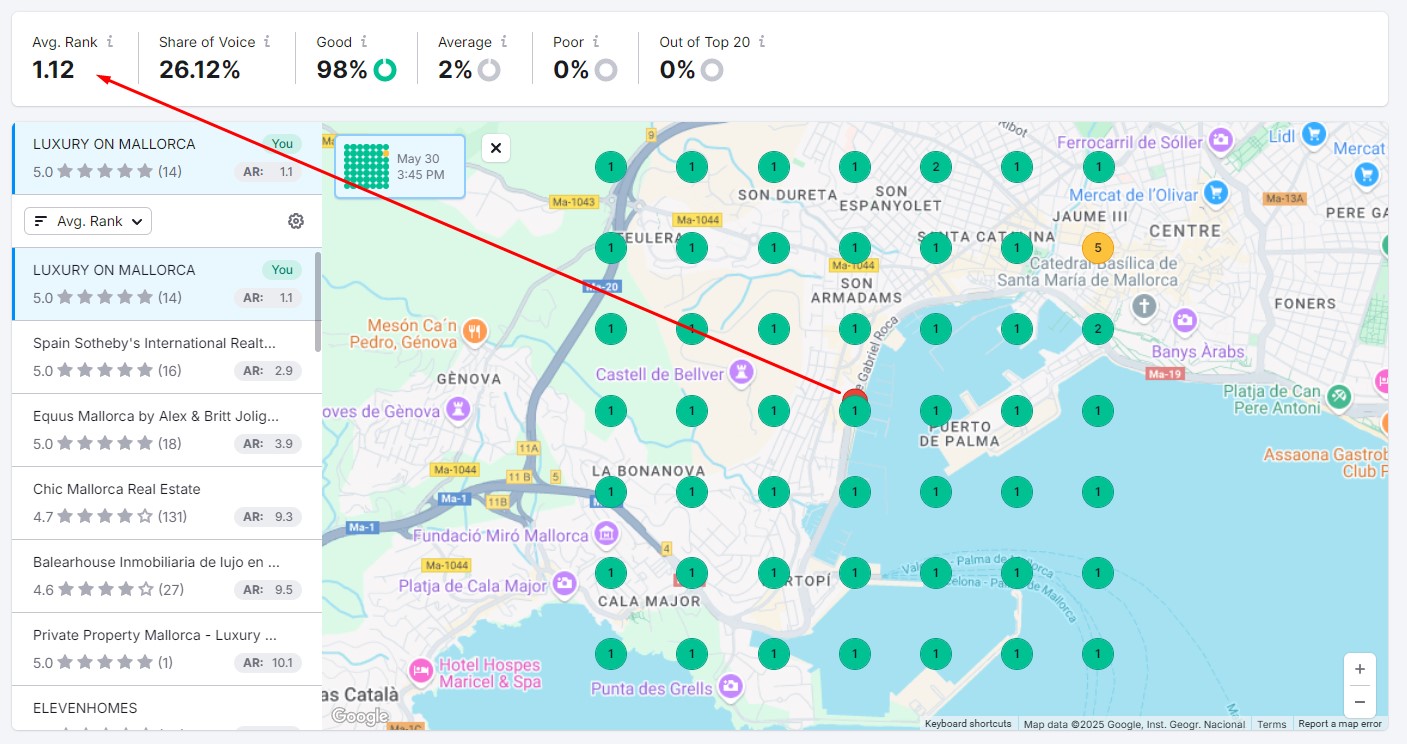Viewport: 1407px width, 744px height.
Task: Click the Poor 0% donut indicator
Action: pyautogui.click(x=606, y=70)
